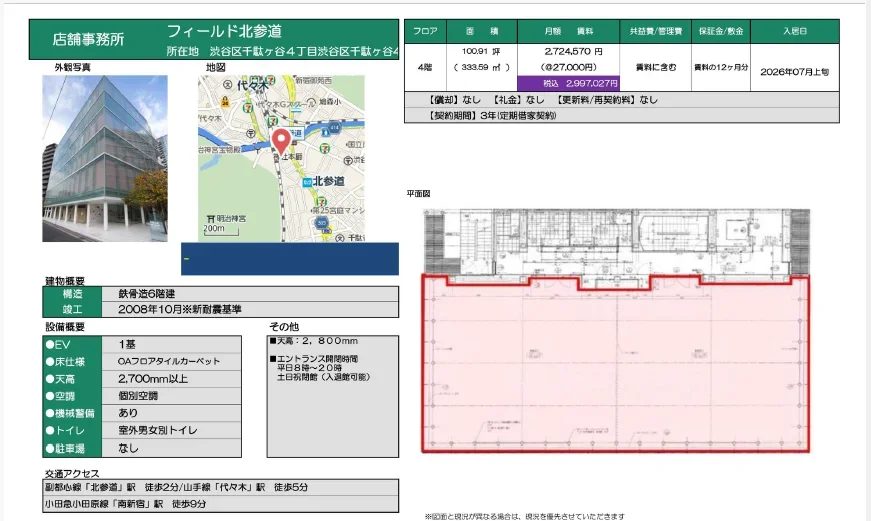Viewport: 871px width, 521px height.
Task: Click the red location pin on the map
Action: (x=281, y=141)
